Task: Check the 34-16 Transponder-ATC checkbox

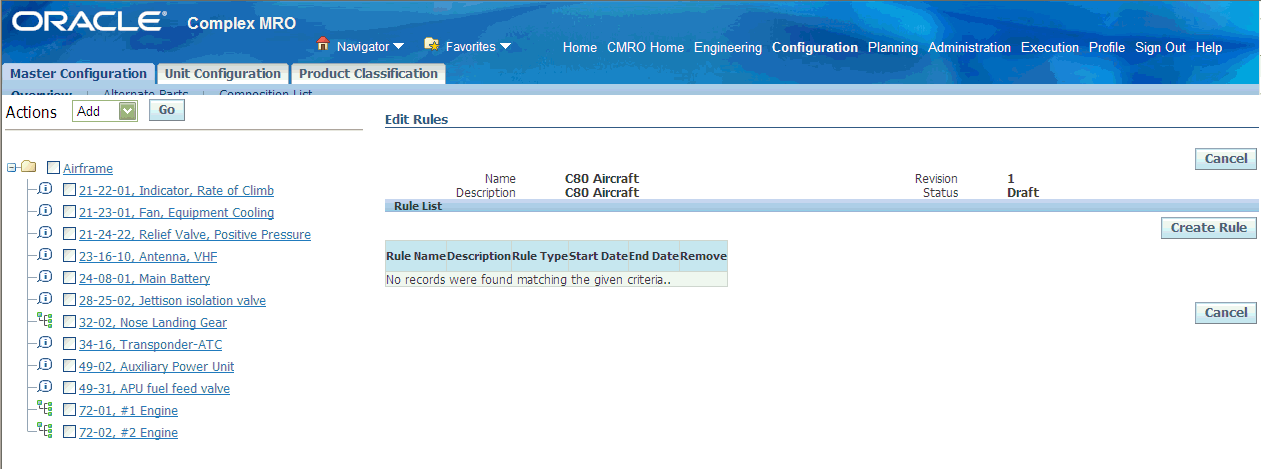Action: tap(70, 344)
